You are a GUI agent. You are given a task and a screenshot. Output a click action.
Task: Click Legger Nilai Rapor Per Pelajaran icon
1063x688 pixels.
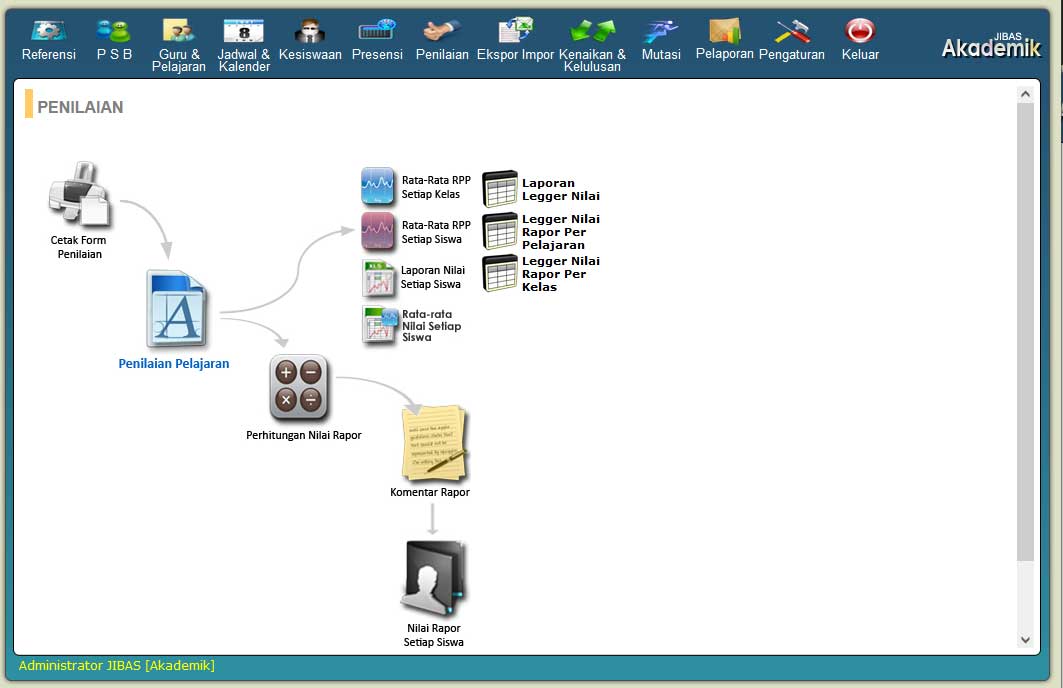click(500, 231)
